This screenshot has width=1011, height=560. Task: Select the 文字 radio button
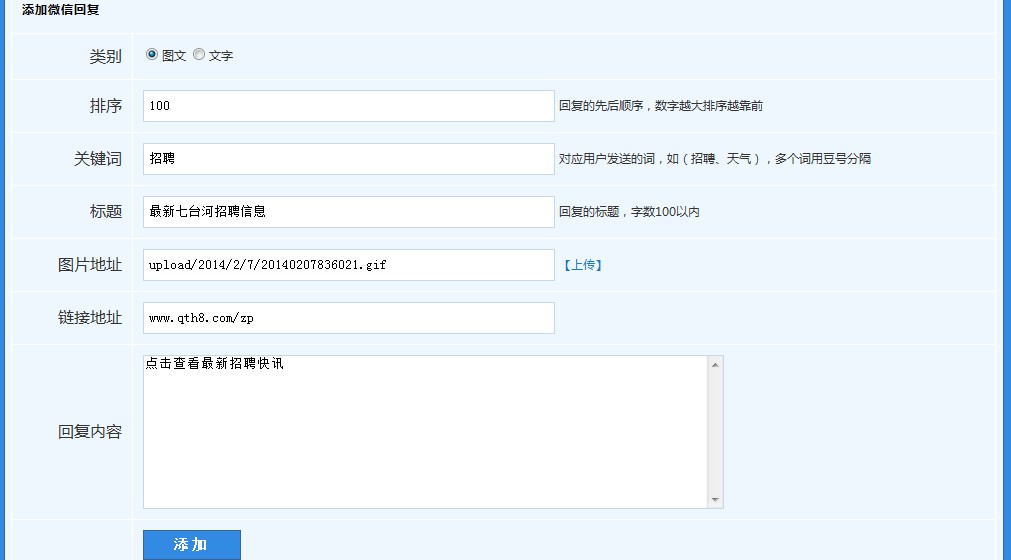pos(199,55)
